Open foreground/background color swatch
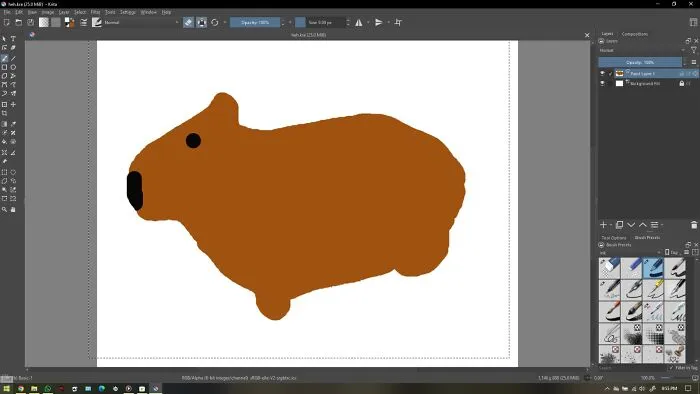This screenshot has width=700, height=394. click(x=69, y=22)
